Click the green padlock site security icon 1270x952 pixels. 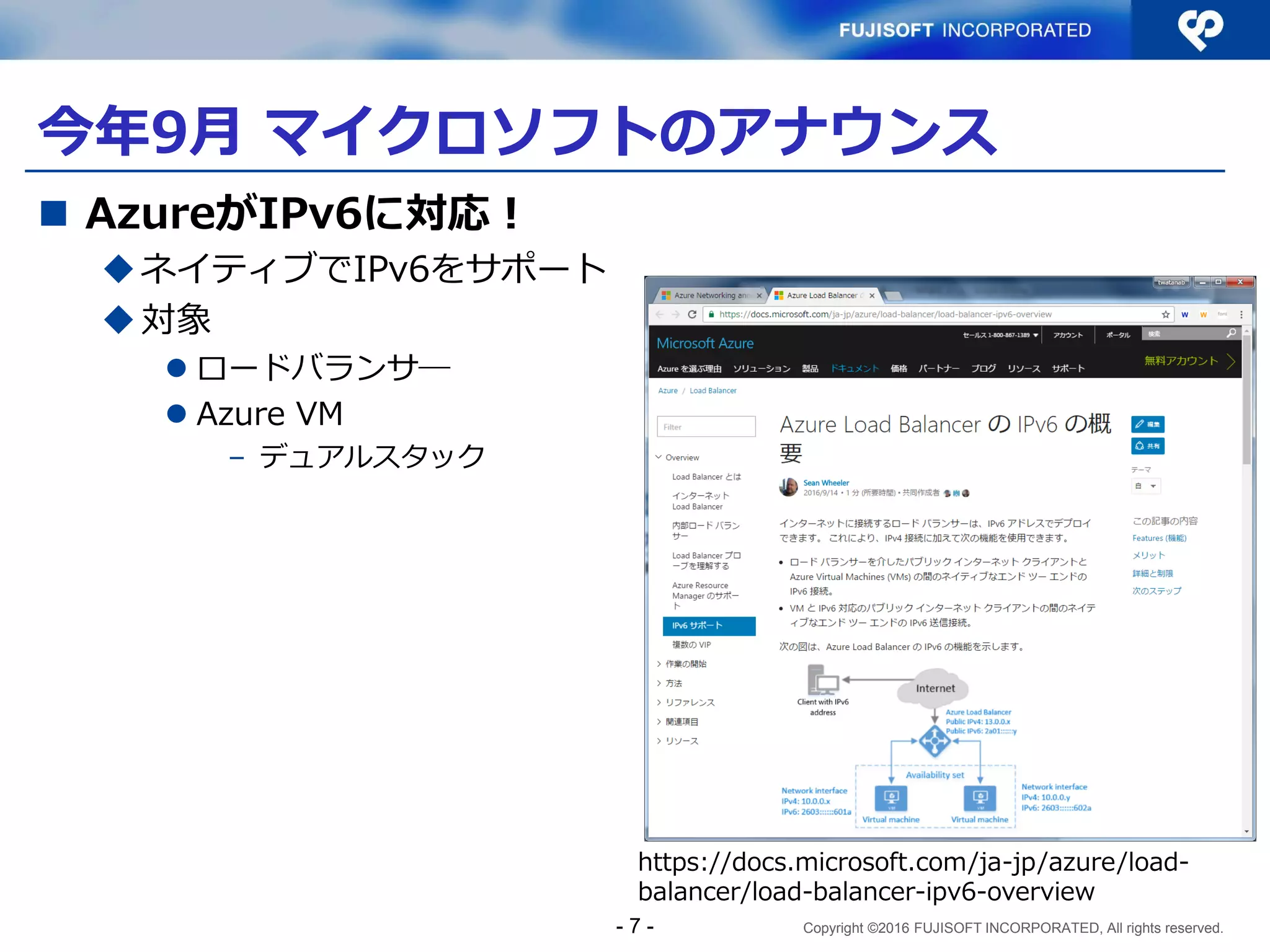(x=711, y=315)
